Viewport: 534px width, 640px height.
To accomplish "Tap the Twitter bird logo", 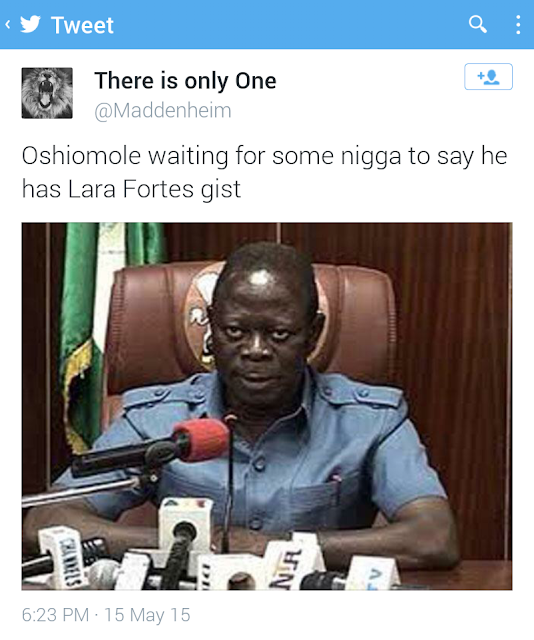I will pyautogui.click(x=31, y=24).
